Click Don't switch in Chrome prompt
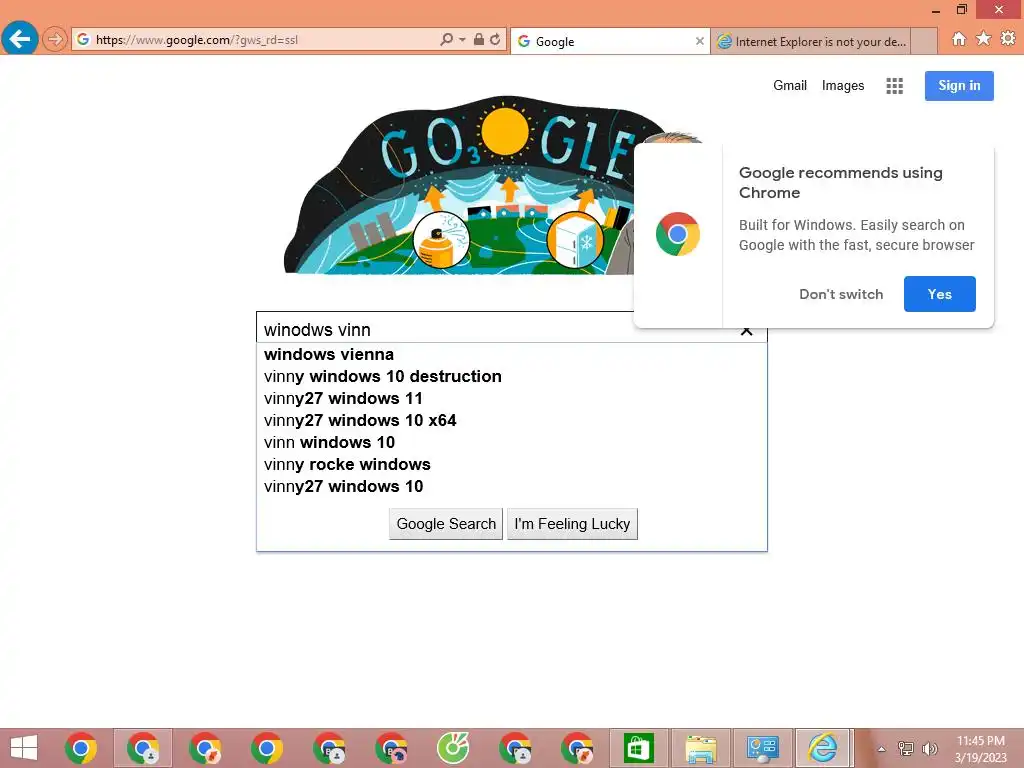The image size is (1024, 768). 840,294
